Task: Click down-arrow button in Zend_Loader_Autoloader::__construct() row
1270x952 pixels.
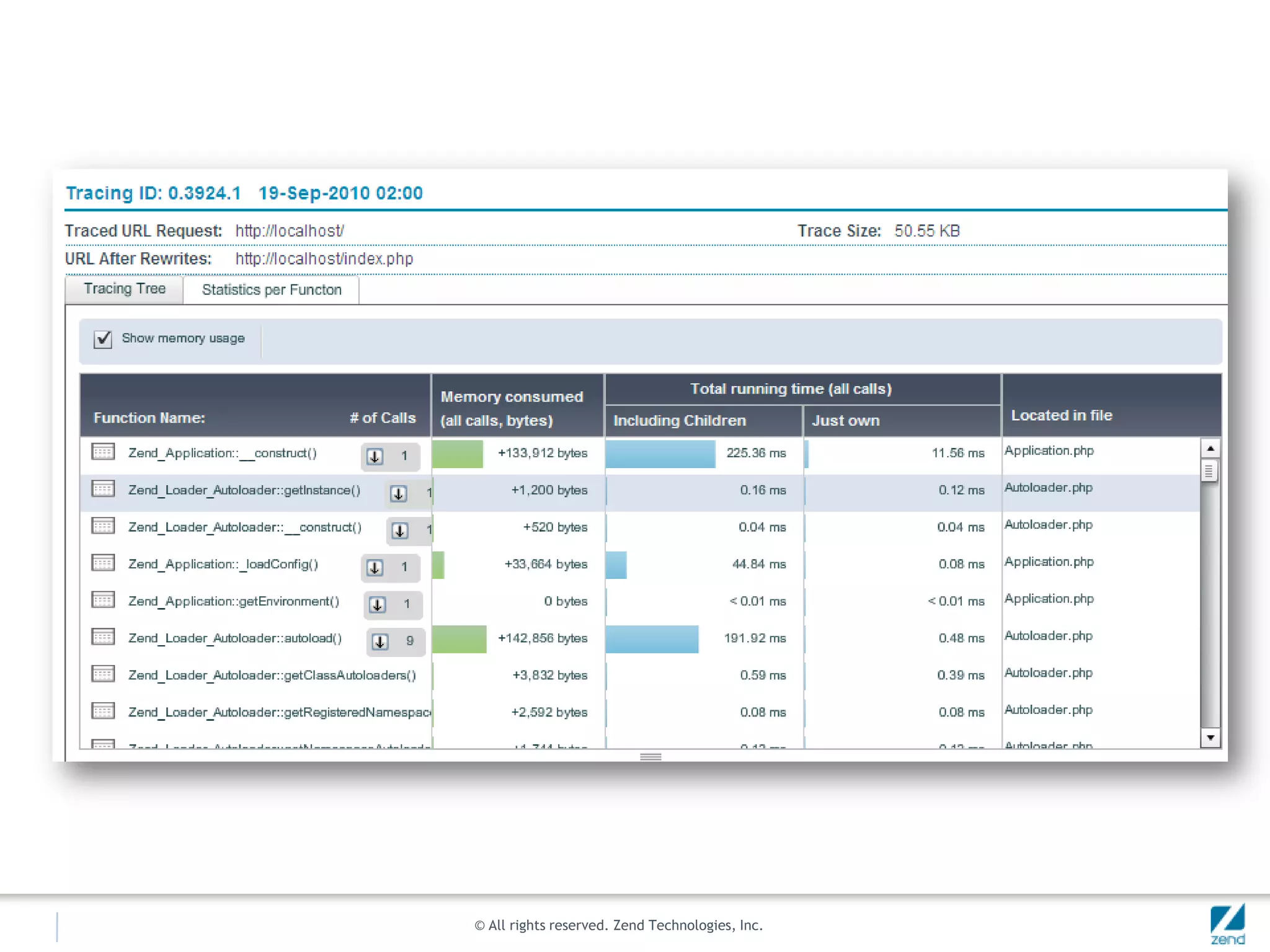Action: click(400, 531)
